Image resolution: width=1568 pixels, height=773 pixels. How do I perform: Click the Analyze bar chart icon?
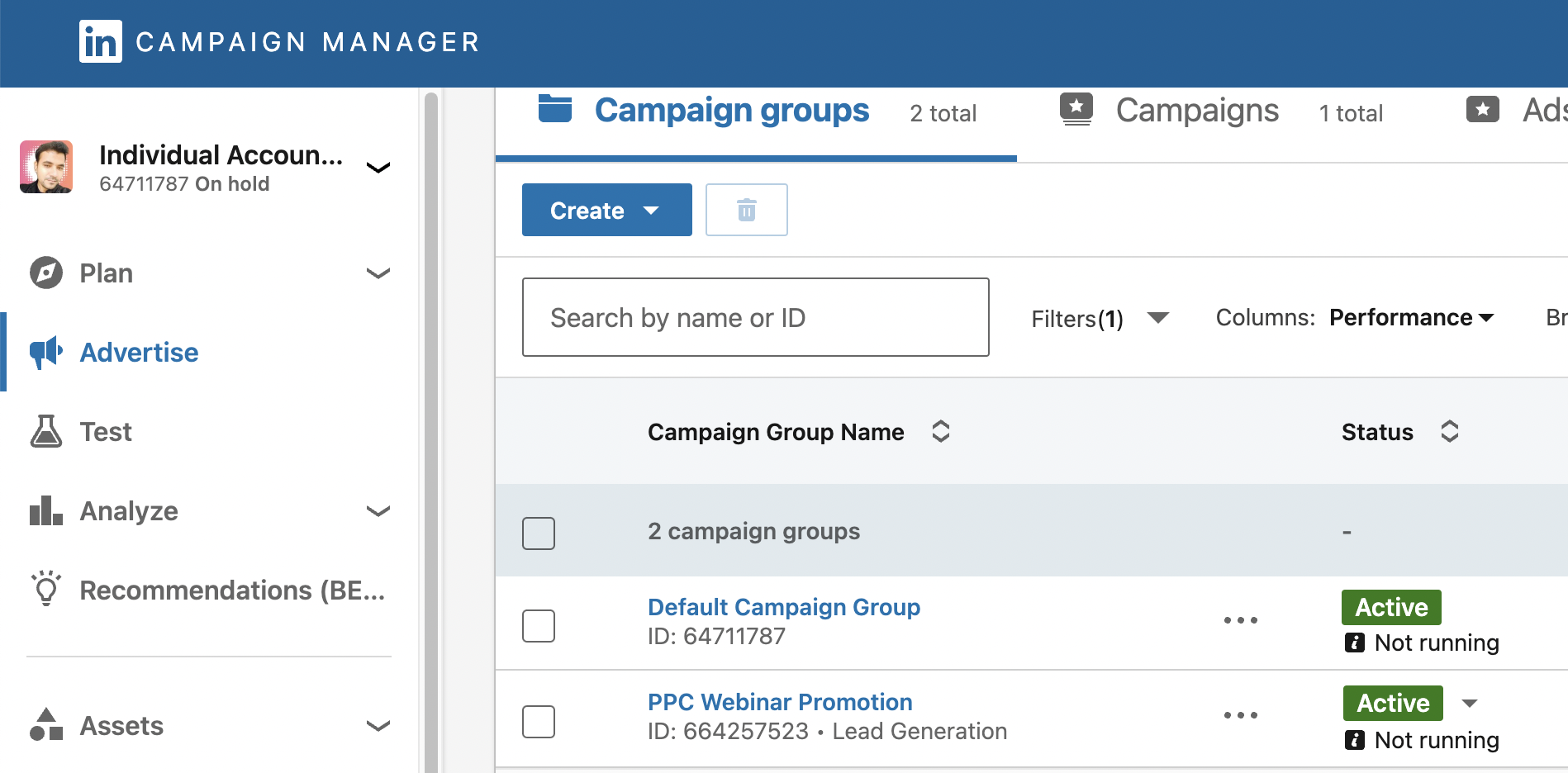(x=46, y=510)
